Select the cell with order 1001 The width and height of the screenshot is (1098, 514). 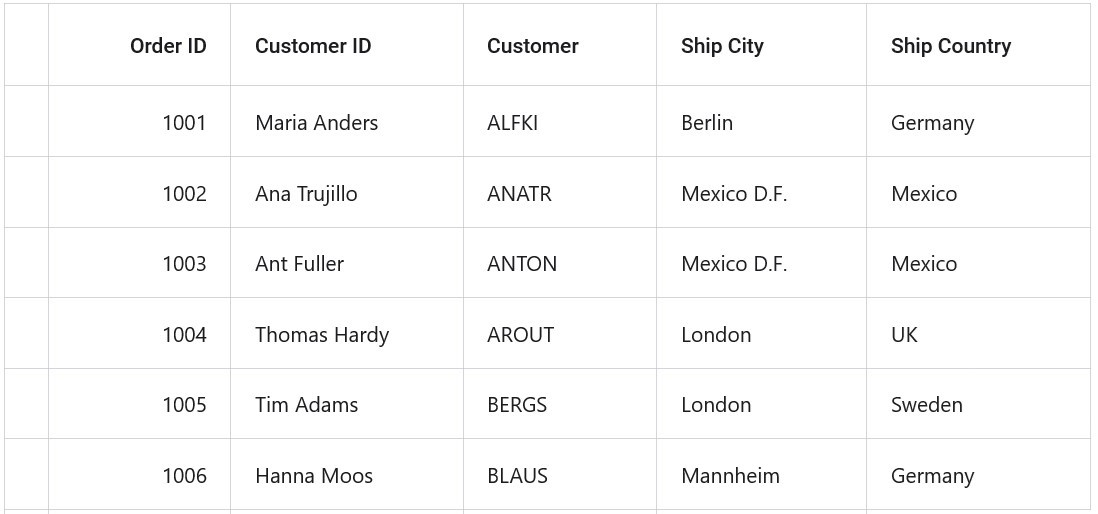pyautogui.click(x=184, y=123)
